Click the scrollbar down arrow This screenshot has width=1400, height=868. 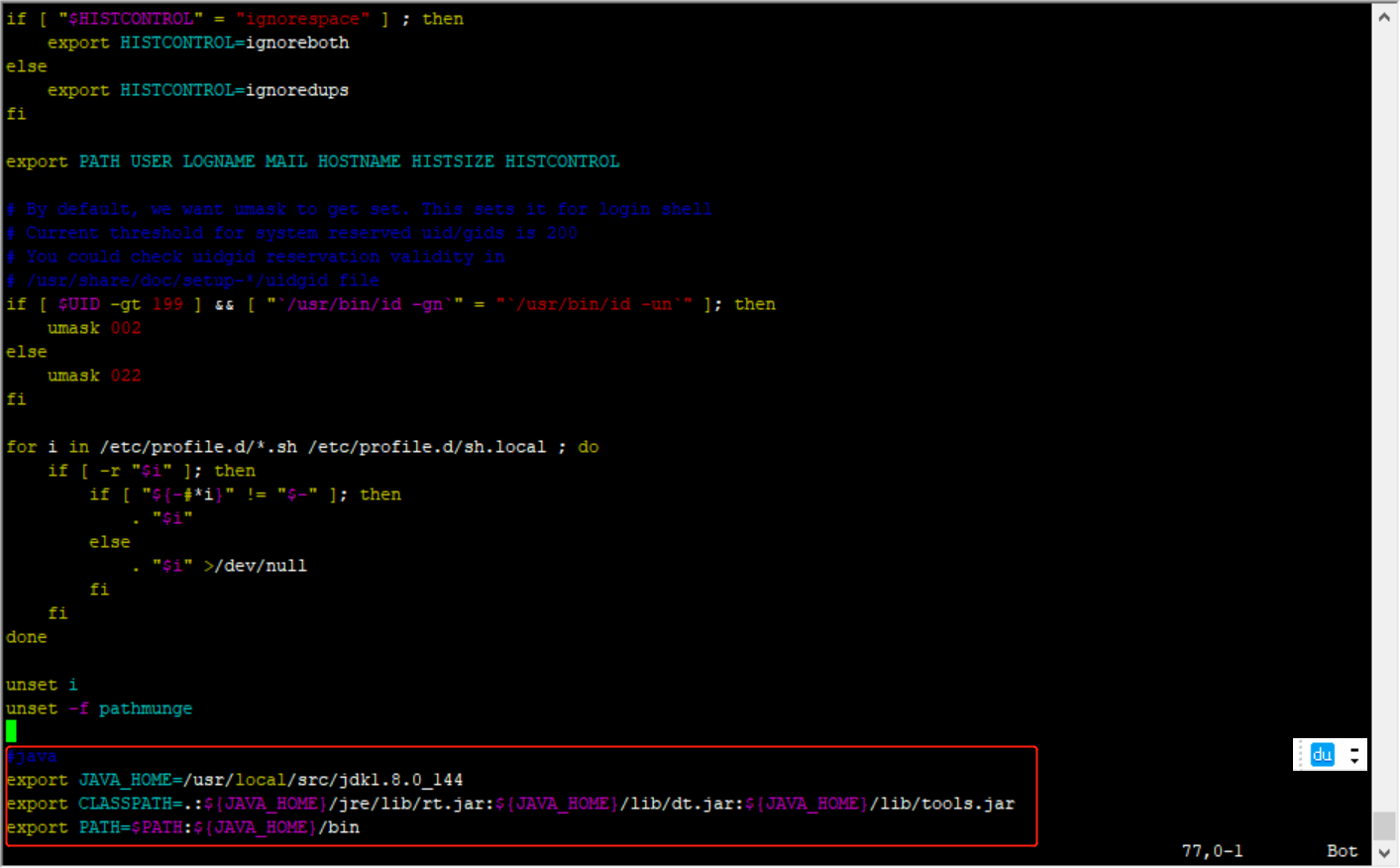coord(1384,852)
